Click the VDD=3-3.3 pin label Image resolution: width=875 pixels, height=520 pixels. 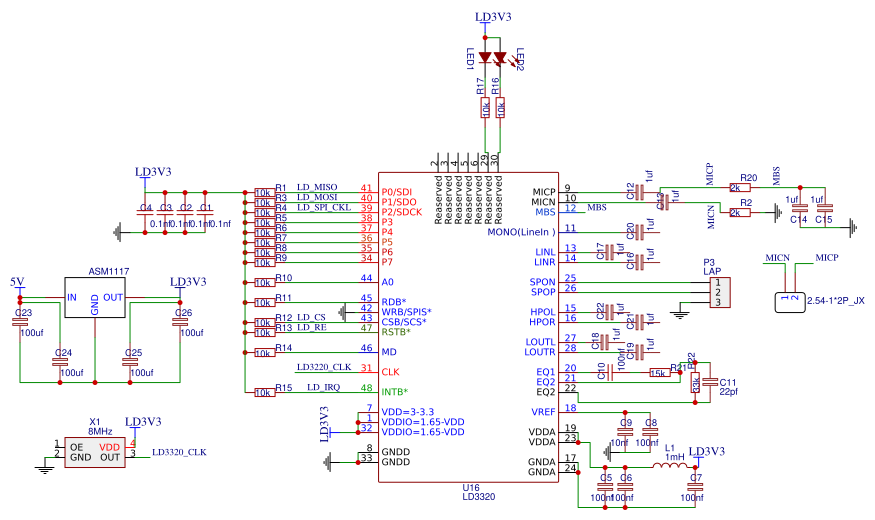[408, 412]
